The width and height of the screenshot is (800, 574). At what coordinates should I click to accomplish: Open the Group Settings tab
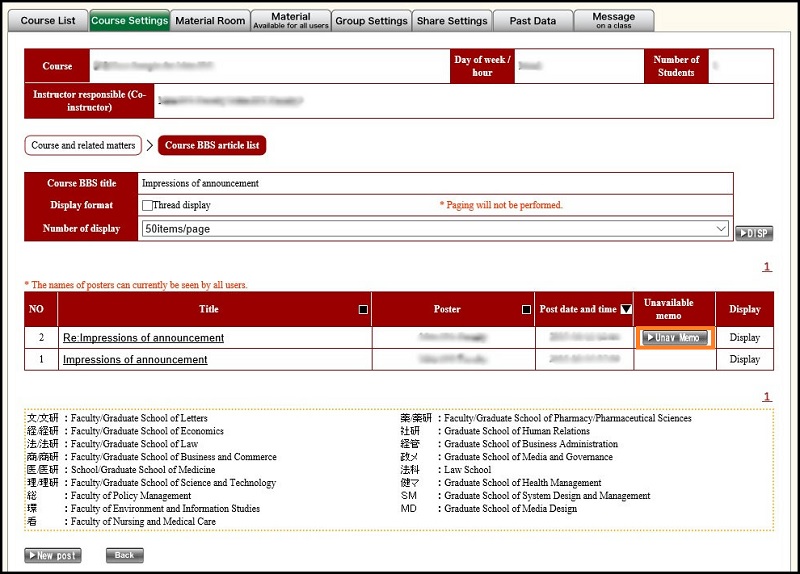pyautogui.click(x=371, y=20)
